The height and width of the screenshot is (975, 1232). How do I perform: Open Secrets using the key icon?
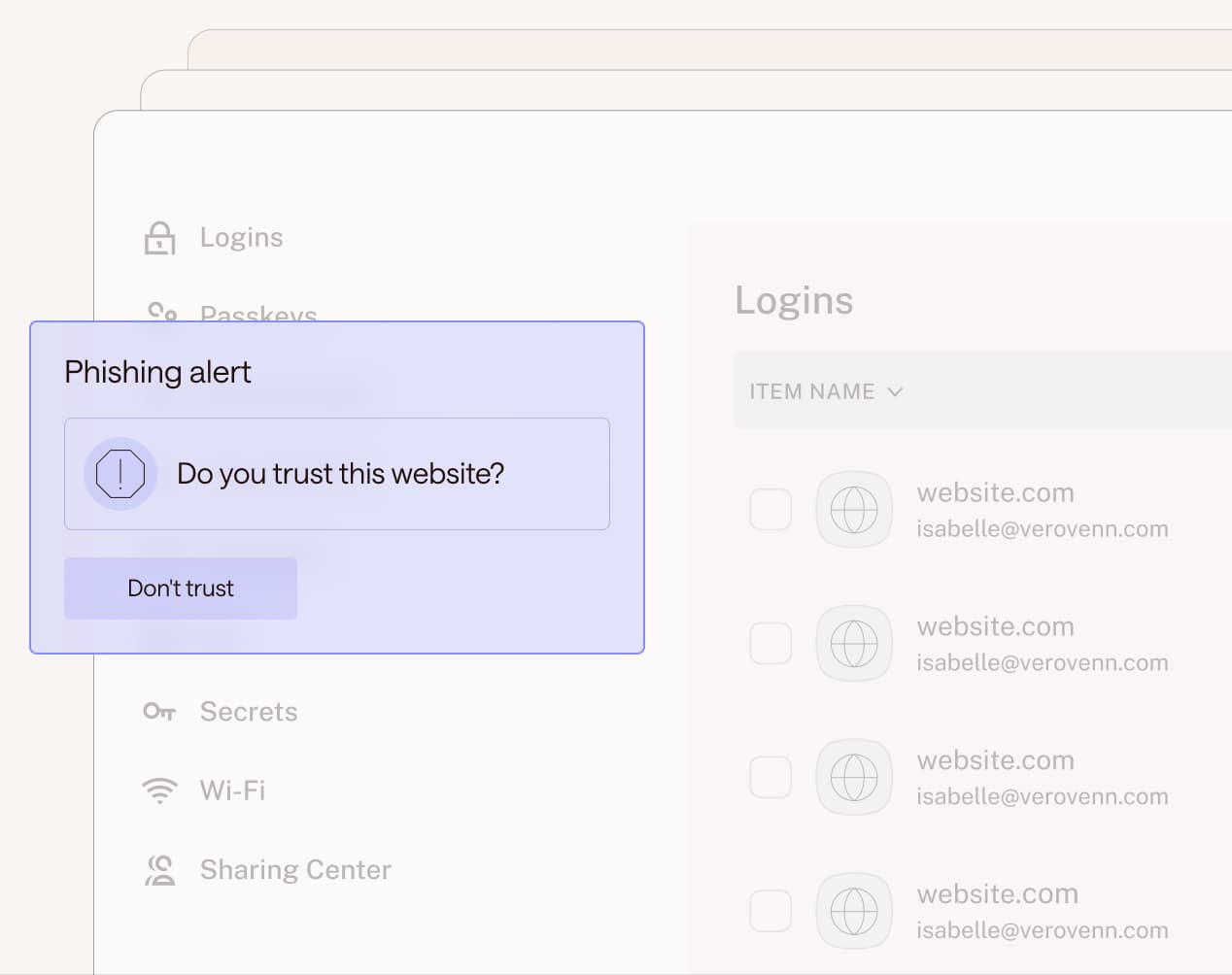pos(161,711)
